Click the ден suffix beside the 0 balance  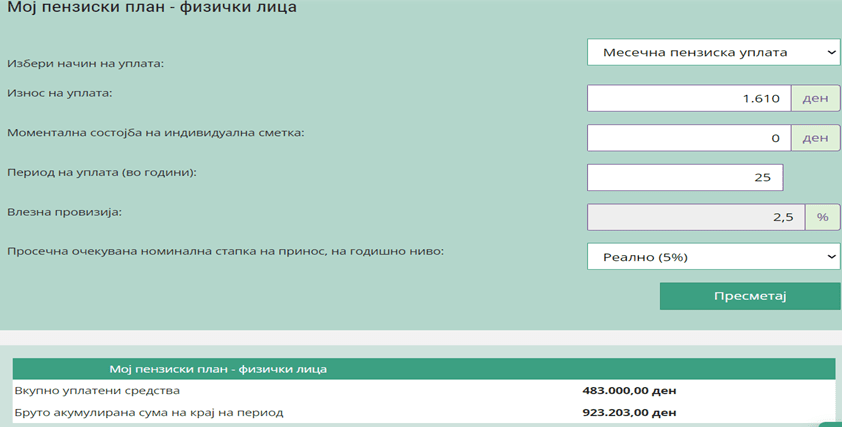click(815, 138)
